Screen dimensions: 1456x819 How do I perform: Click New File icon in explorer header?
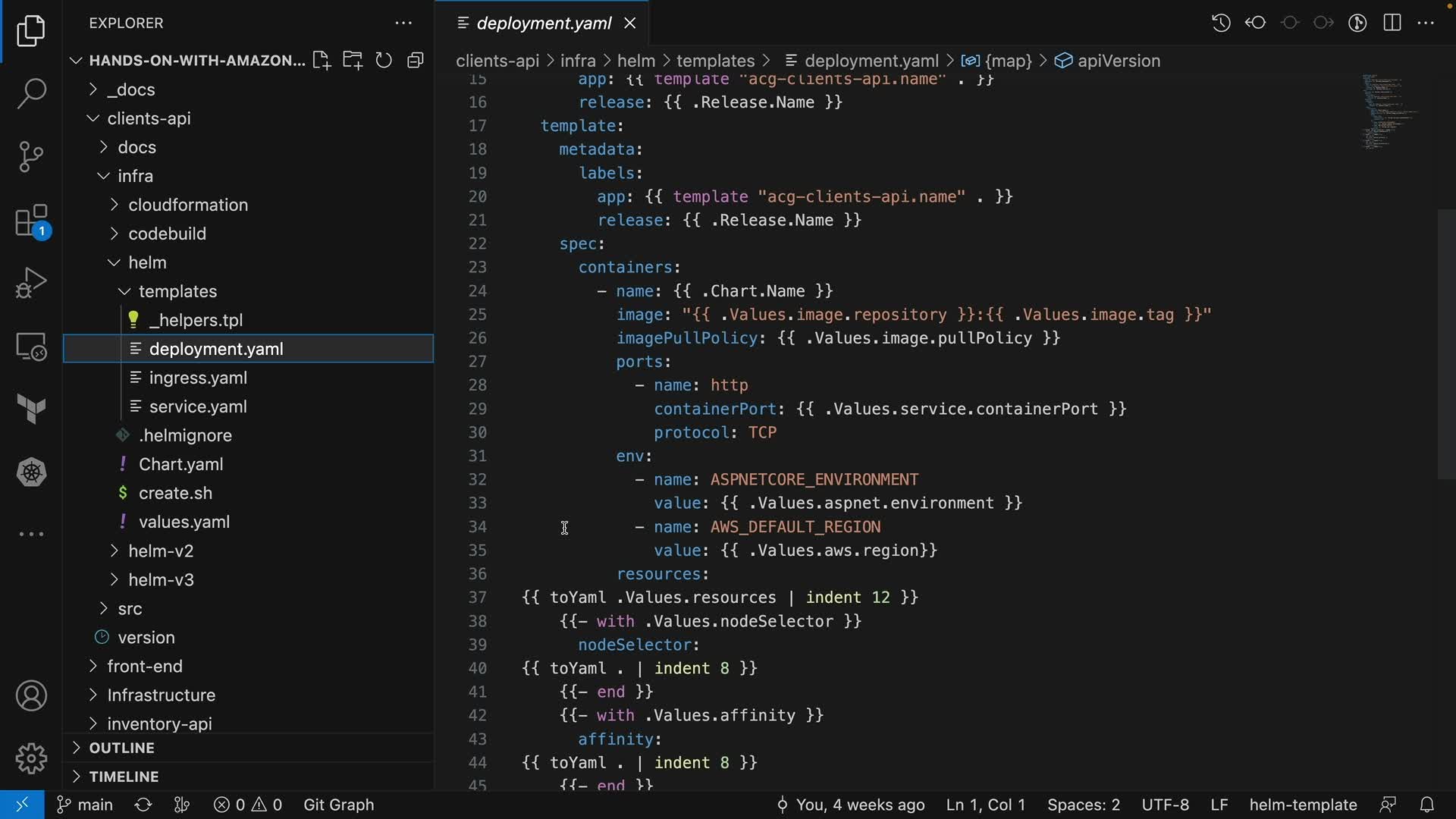coord(322,61)
